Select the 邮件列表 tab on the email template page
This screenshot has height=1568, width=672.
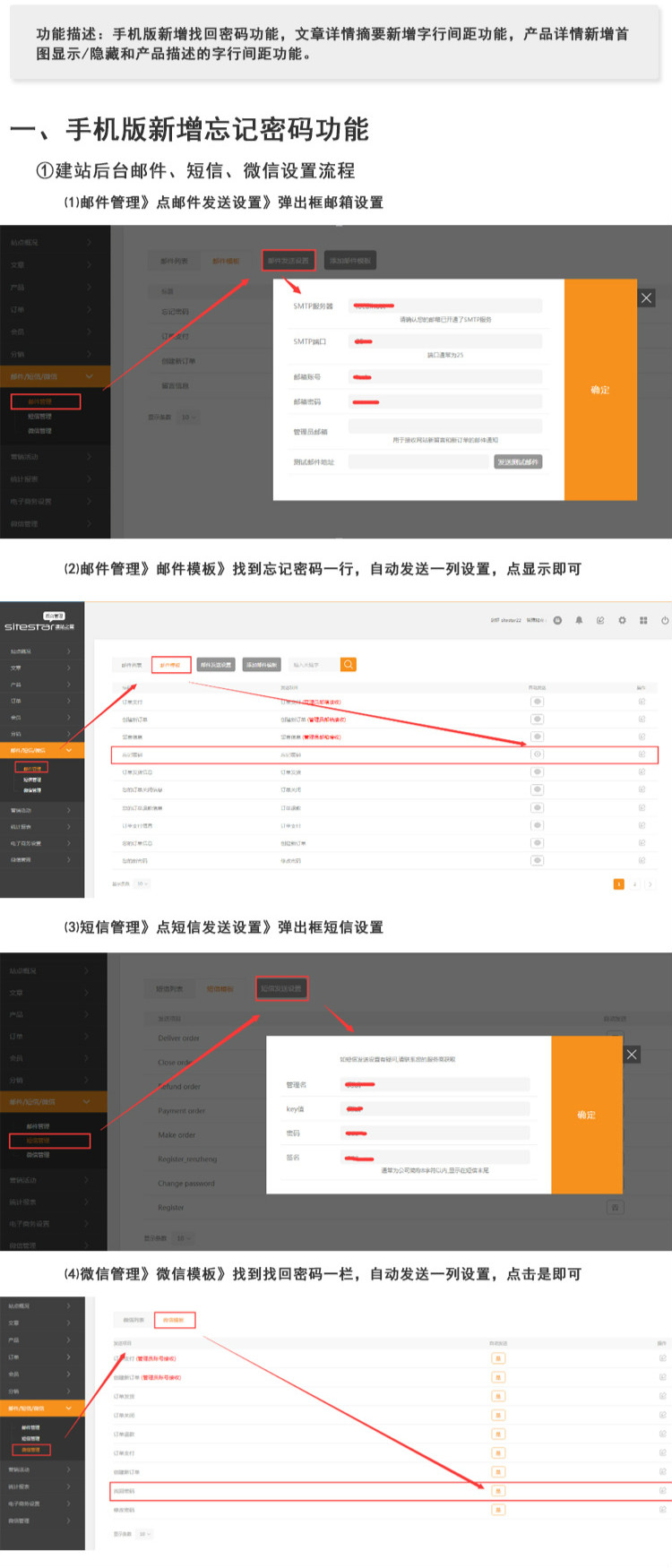pos(132,665)
